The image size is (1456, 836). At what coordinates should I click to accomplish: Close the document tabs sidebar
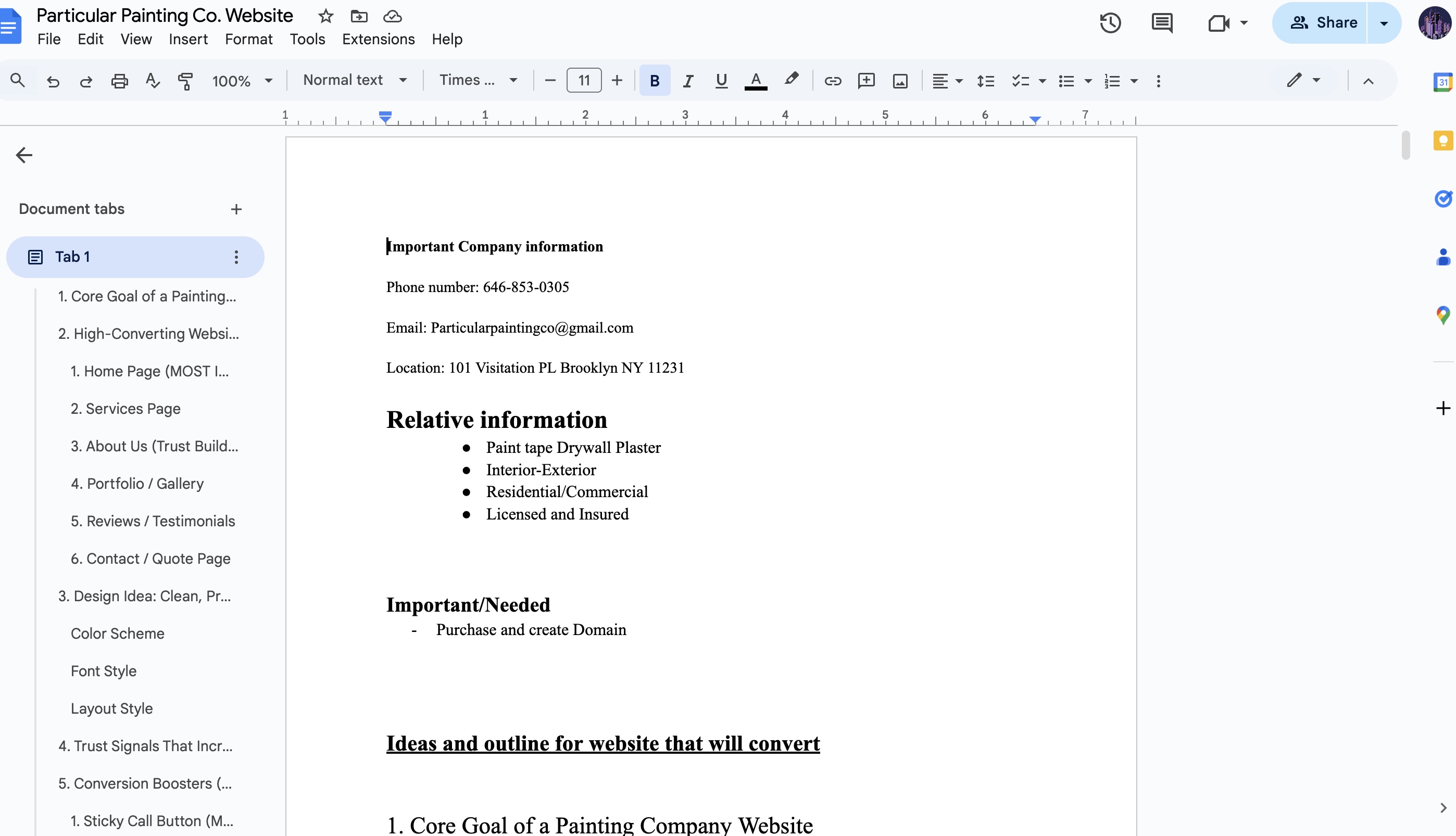pyautogui.click(x=24, y=155)
